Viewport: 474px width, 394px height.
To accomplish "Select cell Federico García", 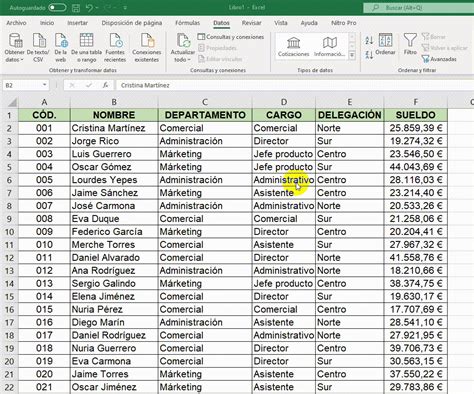I will (x=114, y=232).
